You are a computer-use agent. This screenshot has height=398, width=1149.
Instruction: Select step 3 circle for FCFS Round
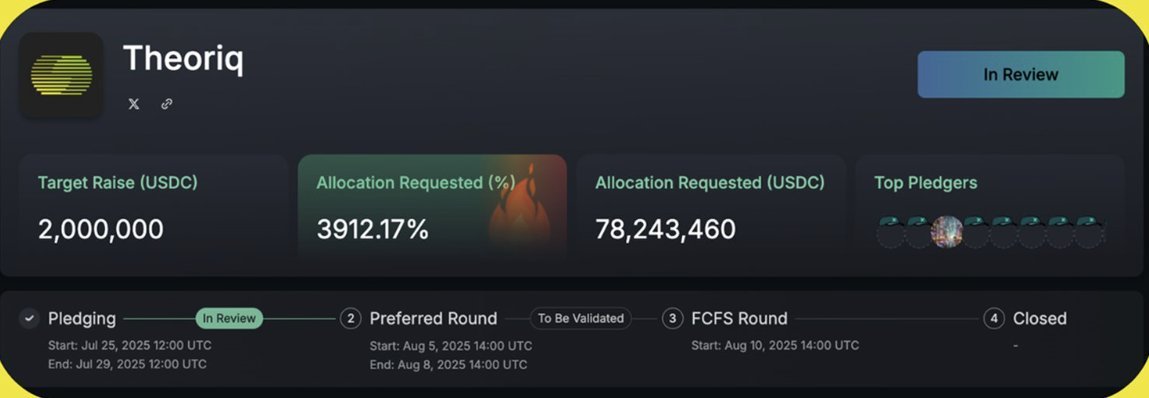pos(672,318)
